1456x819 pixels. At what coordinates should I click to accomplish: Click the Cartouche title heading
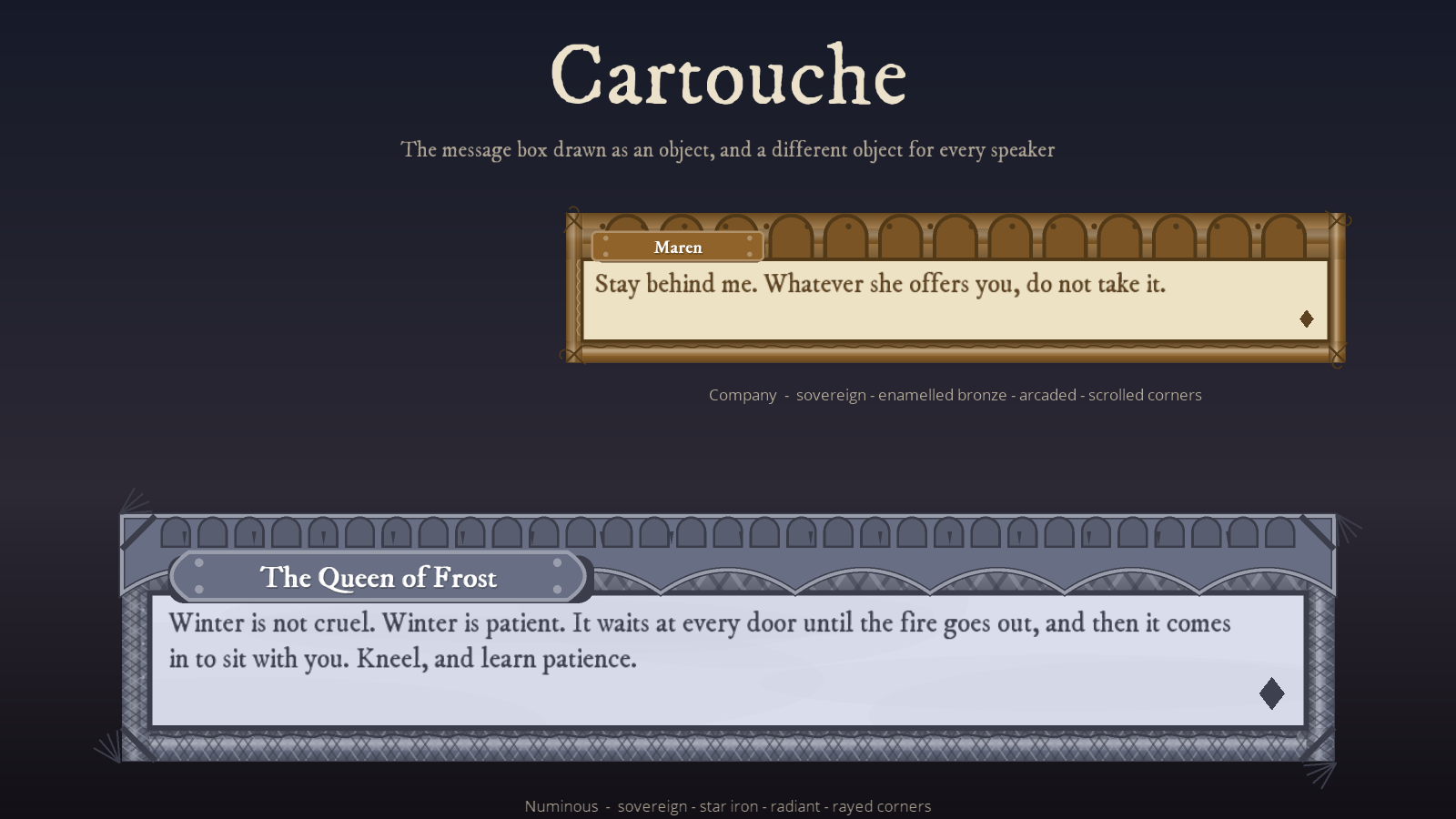[x=728, y=76]
